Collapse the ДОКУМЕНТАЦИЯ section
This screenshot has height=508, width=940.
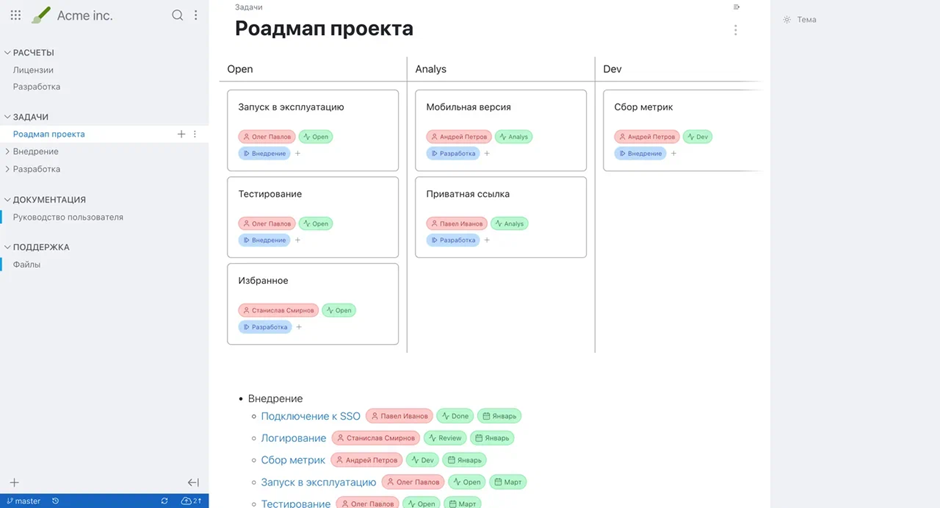click(x=7, y=200)
